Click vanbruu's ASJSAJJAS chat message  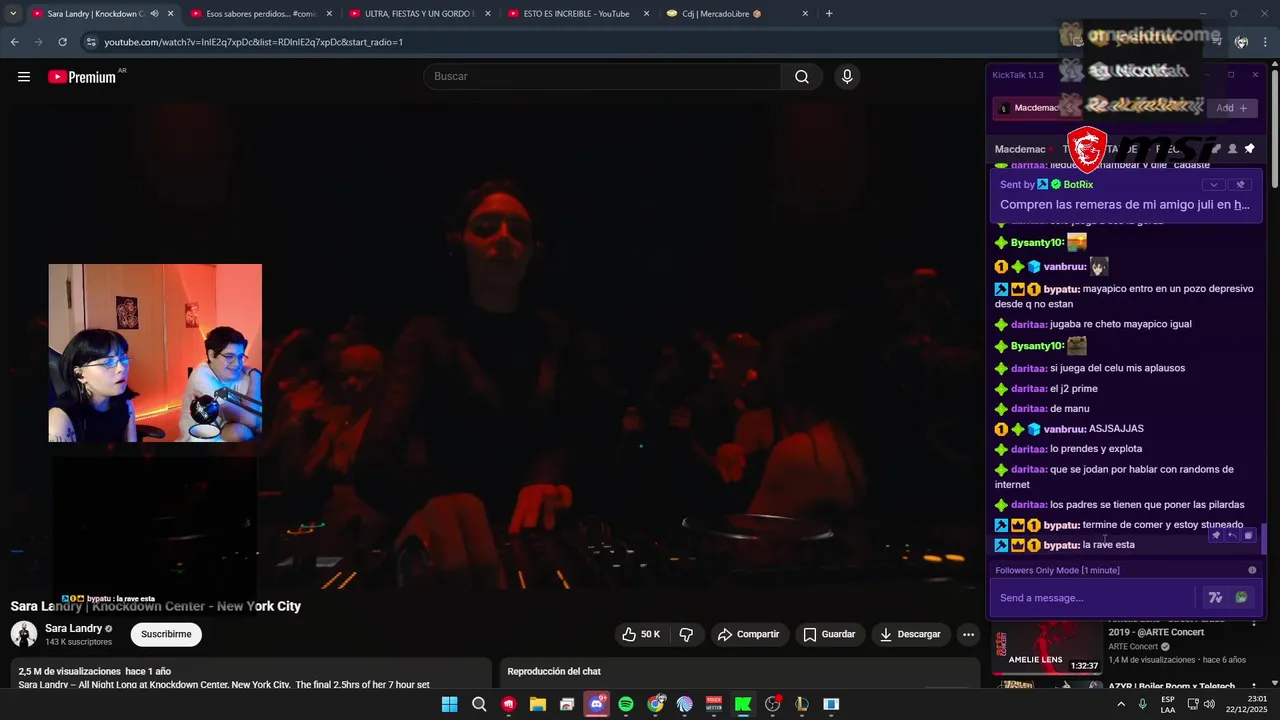click(1116, 429)
